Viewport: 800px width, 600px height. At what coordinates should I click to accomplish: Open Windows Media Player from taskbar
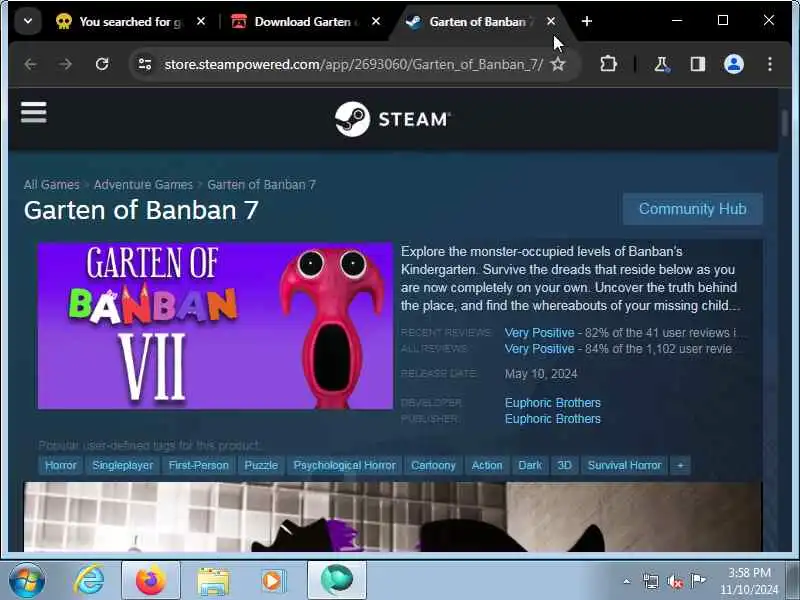pyautogui.click(x=274, y=581)
